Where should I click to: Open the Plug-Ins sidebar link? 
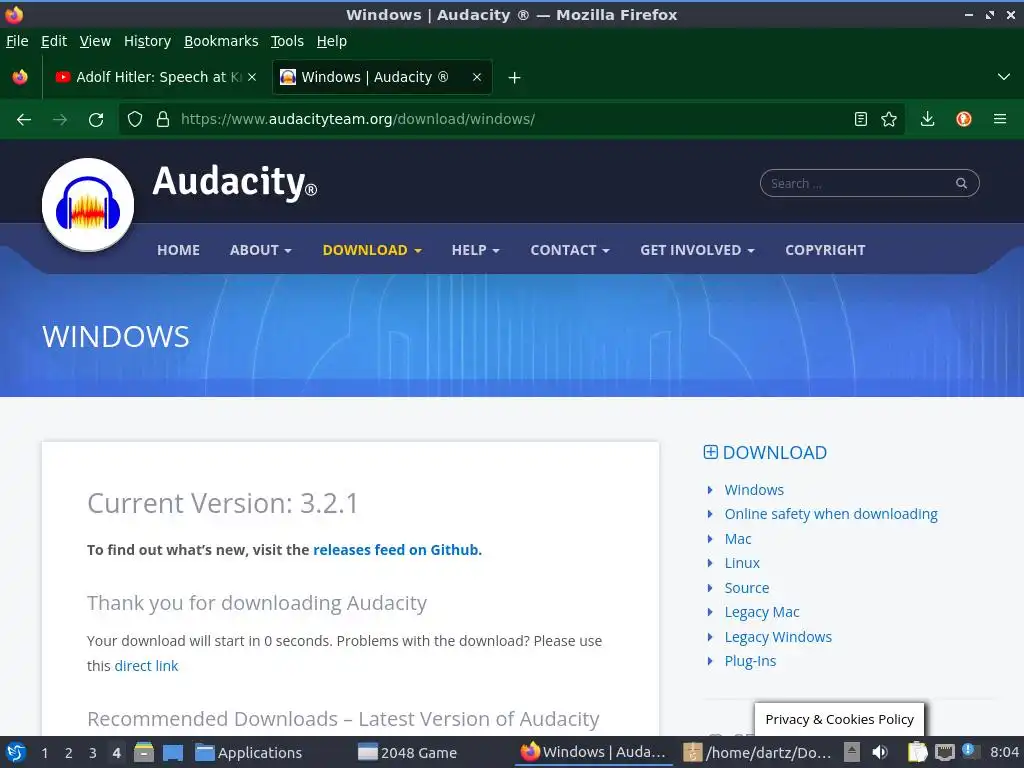coord(750,661)
